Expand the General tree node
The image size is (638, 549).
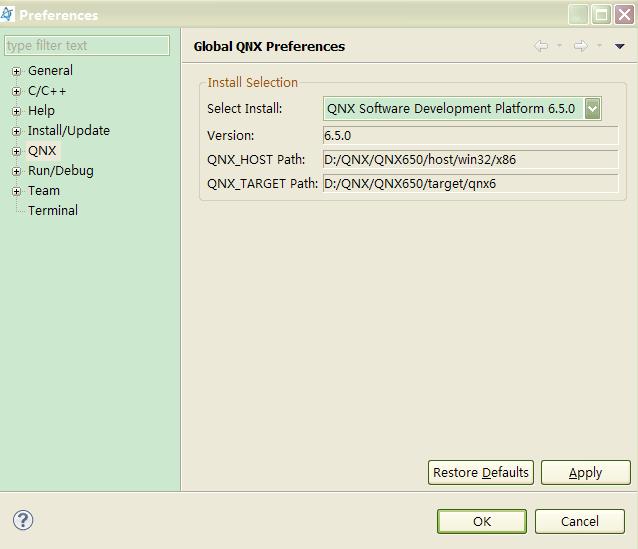16,71
